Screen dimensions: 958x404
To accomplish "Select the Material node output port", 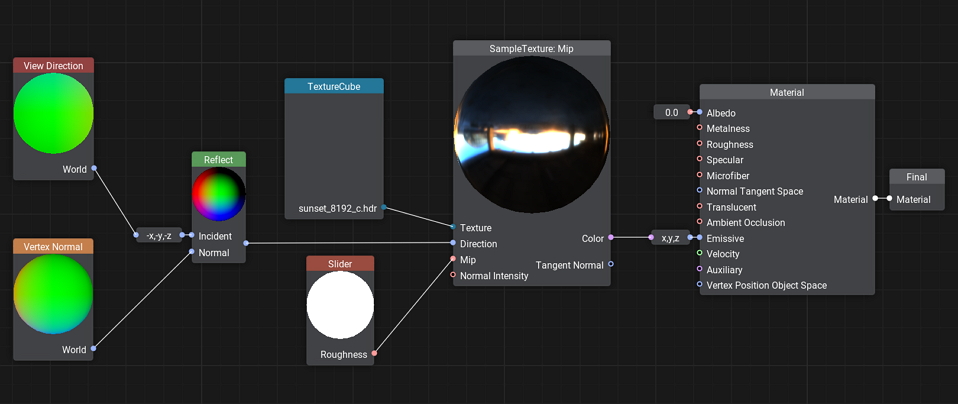I will (875, 199).
